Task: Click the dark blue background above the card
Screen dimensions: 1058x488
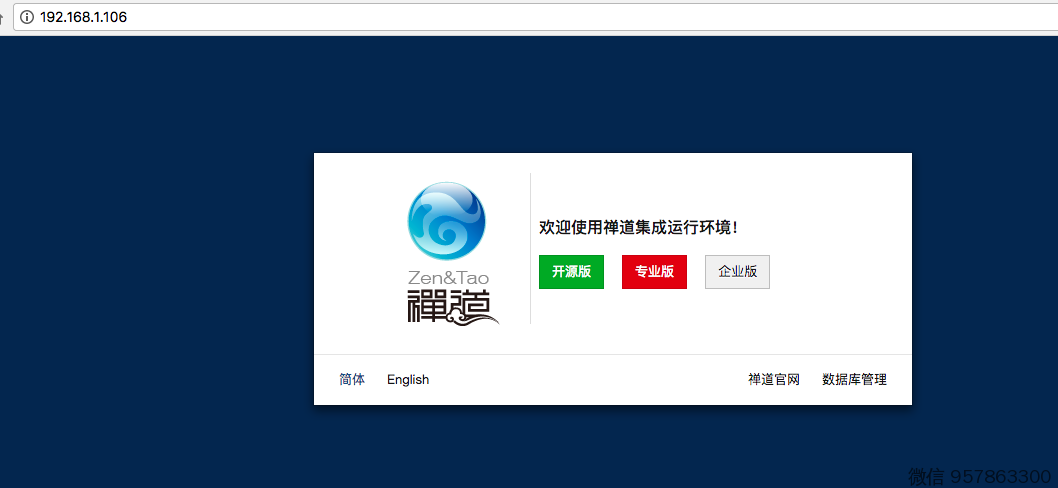Action: (x=600, y=95)
